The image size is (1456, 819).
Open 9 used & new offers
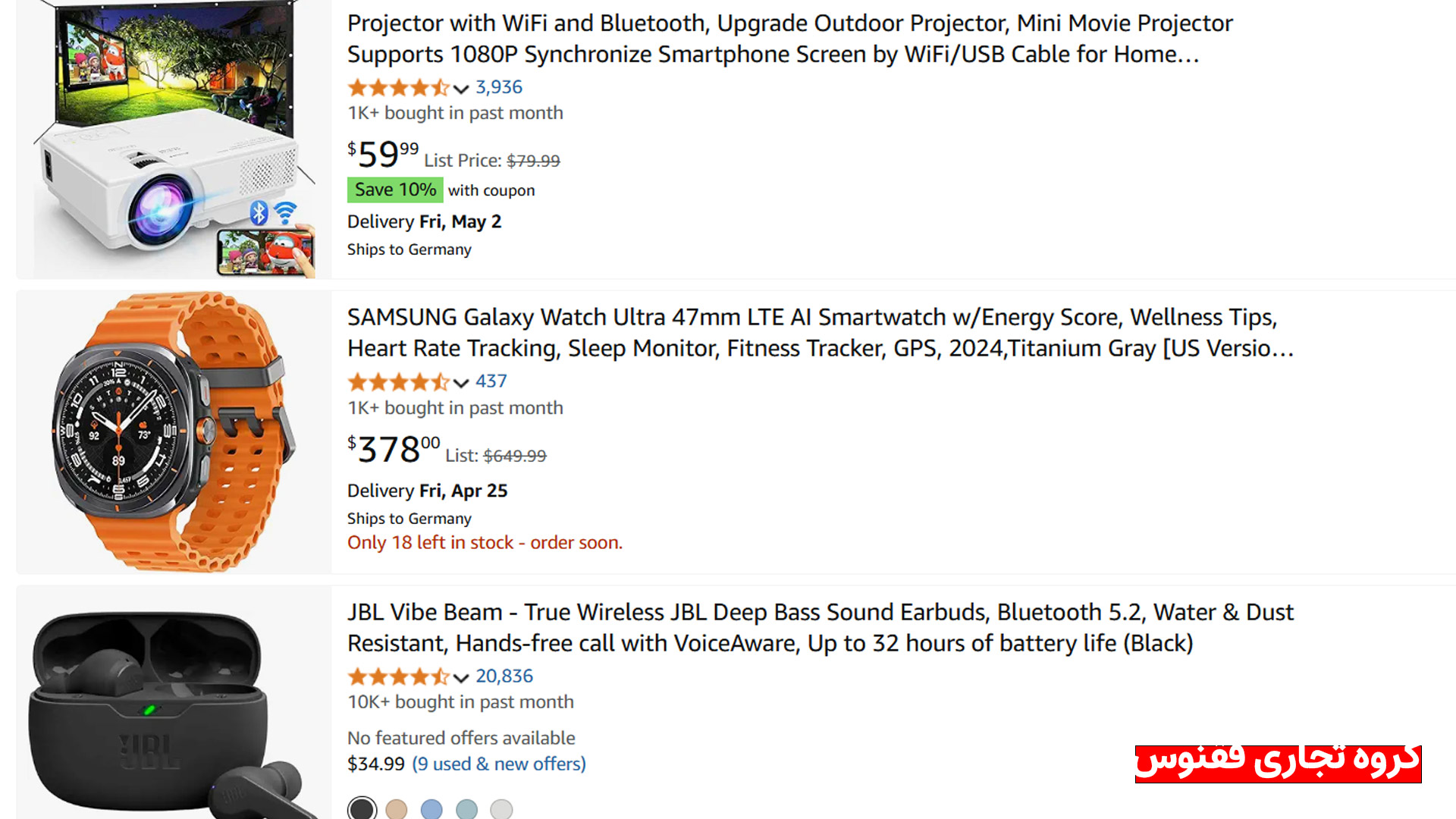(x=499, y=764)
